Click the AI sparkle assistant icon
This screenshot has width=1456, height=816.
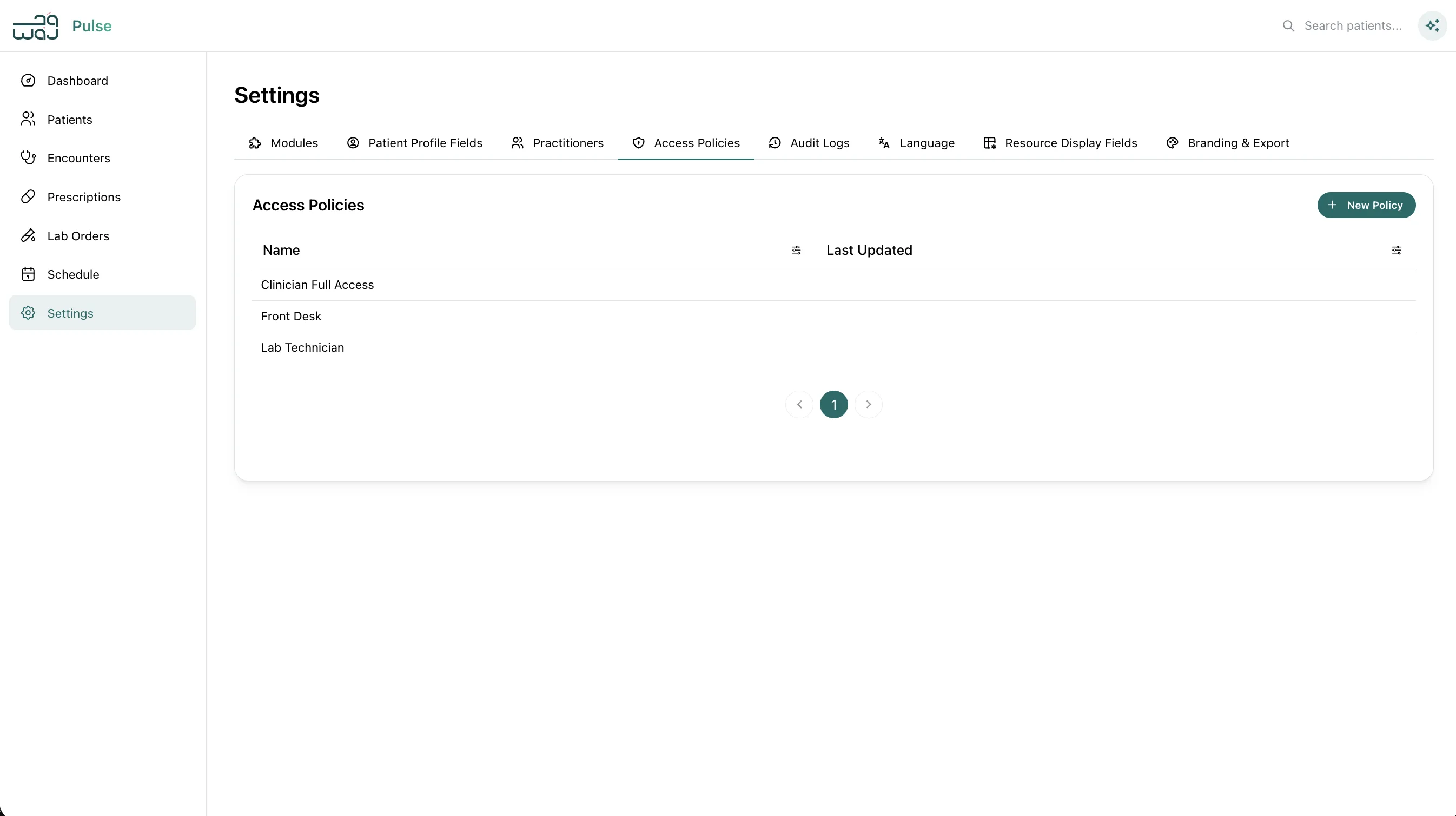point(1432,25)
